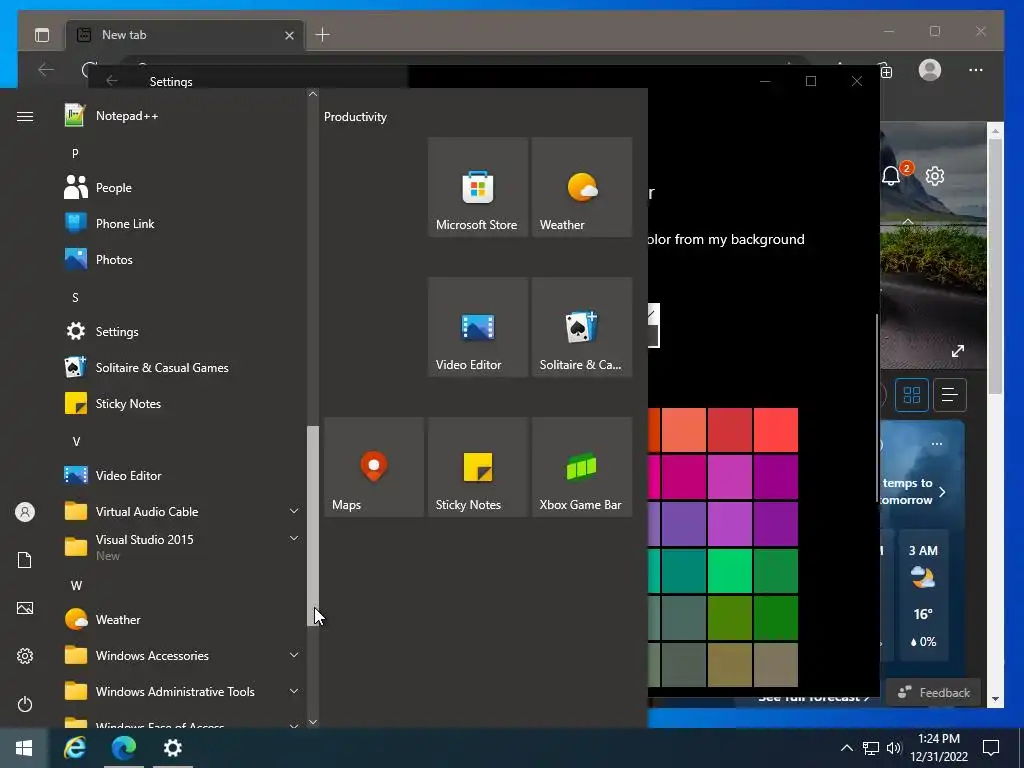This screenshot has width=1024, height=768.
Task: Click the volume speaker tray icon
Action: tap(894, 748)
